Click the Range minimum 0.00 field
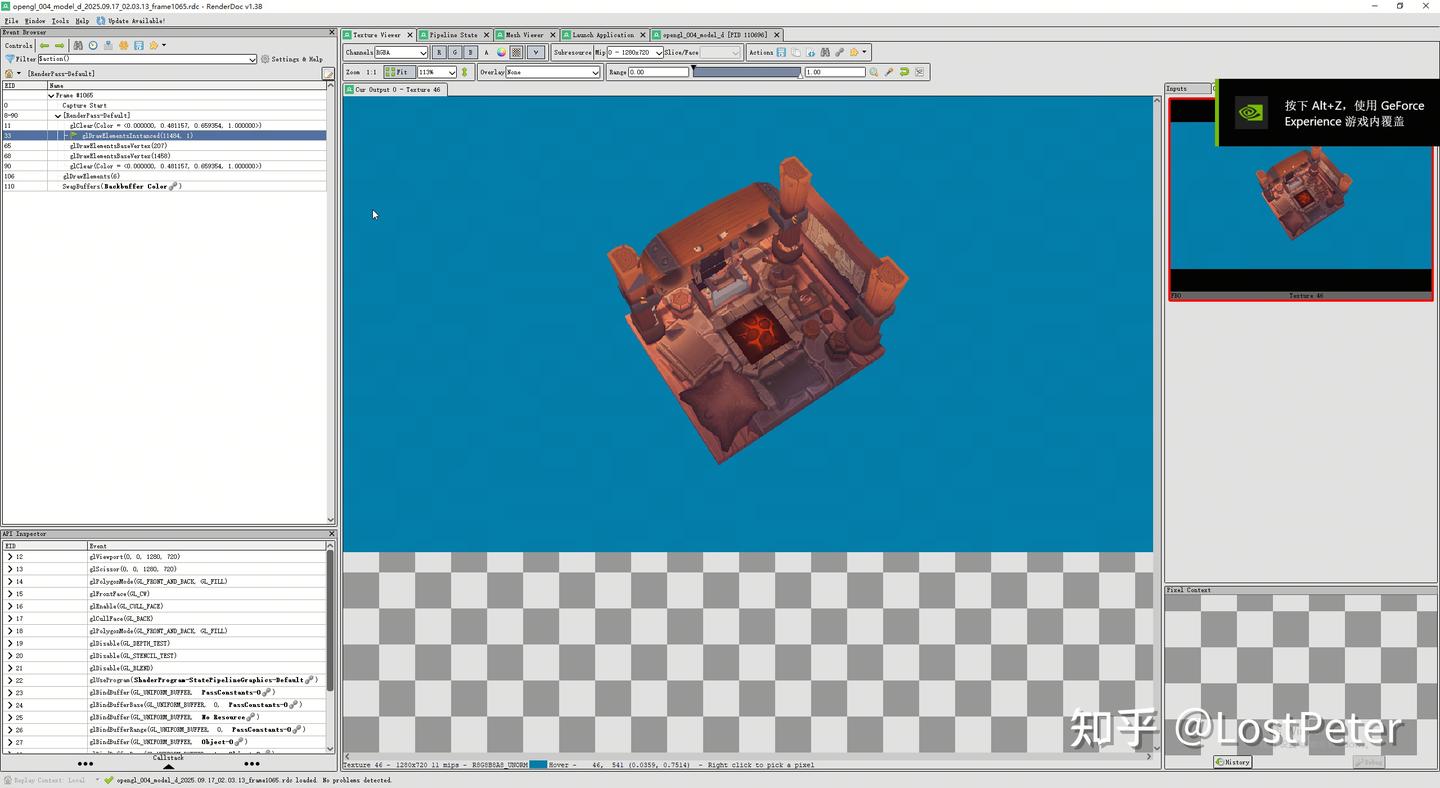Screen dimensions: 1440x788 pyautogui.click(x=659, y=72)
